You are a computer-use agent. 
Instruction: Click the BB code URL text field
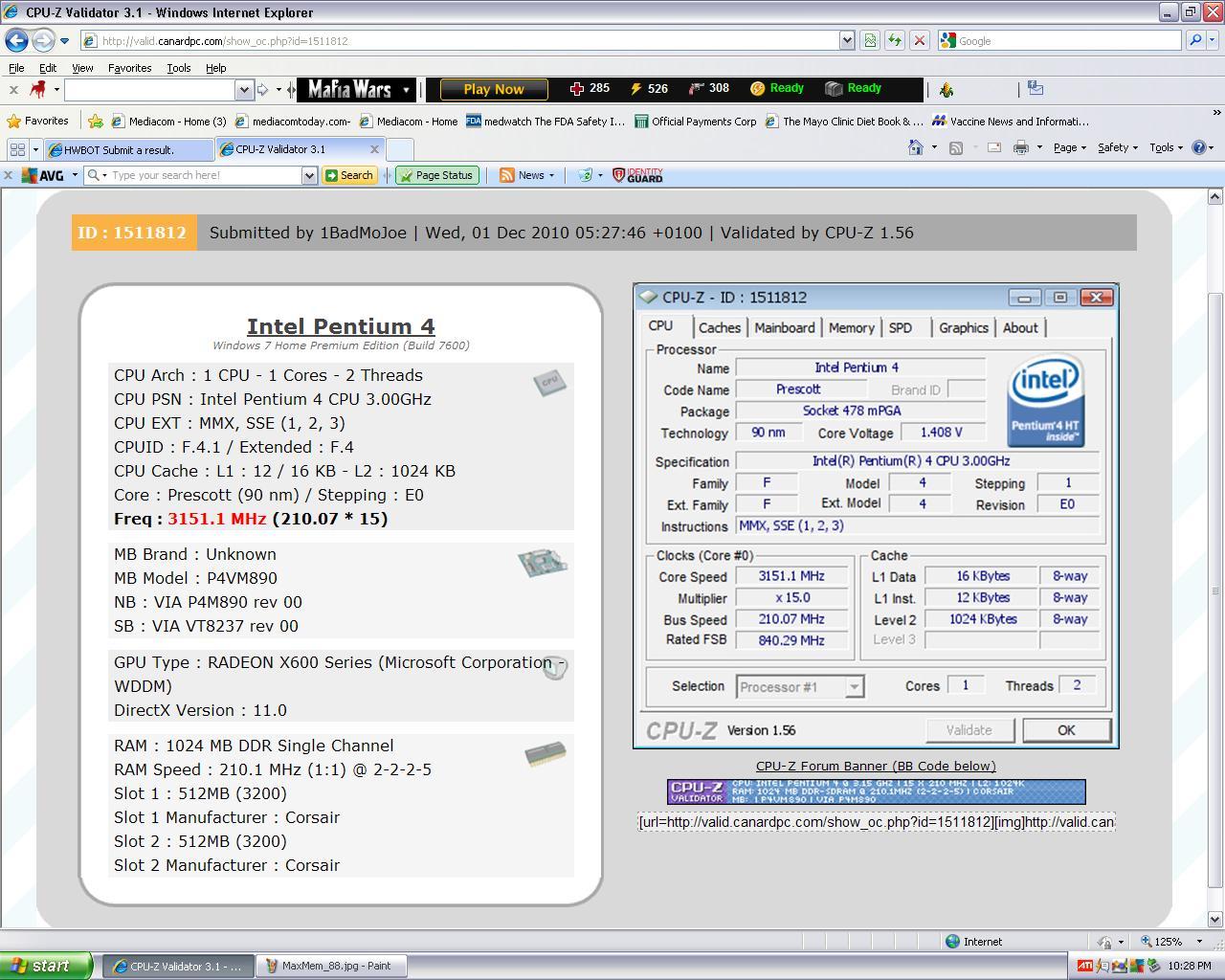click(877, 821)
